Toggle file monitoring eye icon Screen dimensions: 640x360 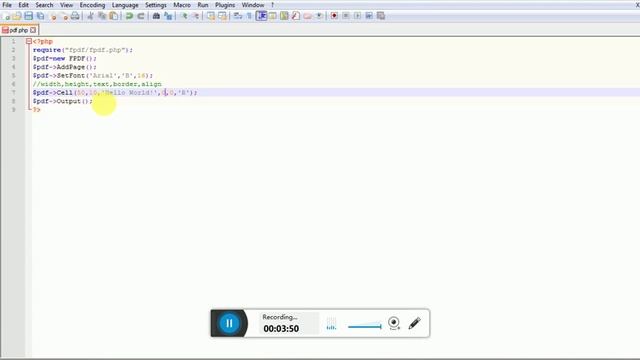coord(319,16)
